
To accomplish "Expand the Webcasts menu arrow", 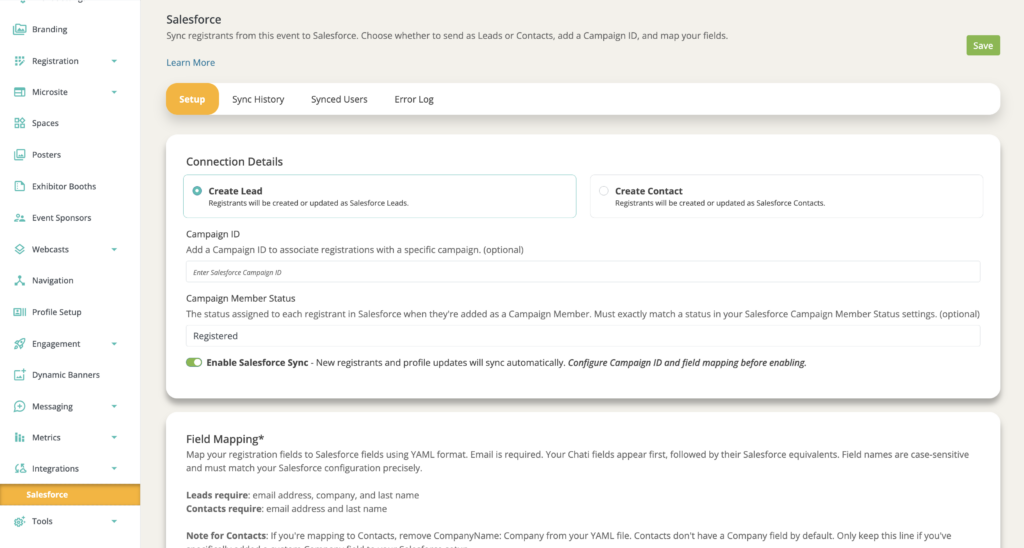I will click(x=114, y=250).
